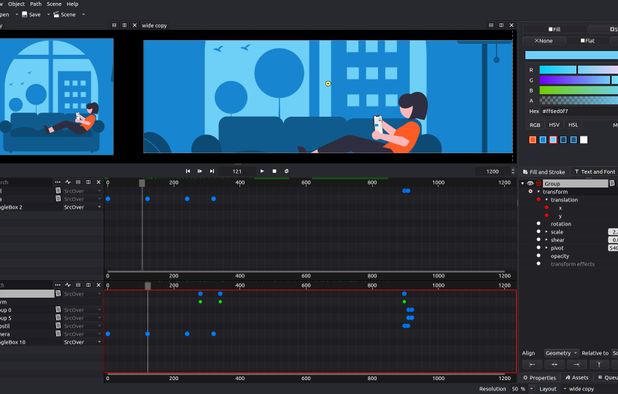
Task: Switch to the Text and Font tab
Action: coord(595,172)
